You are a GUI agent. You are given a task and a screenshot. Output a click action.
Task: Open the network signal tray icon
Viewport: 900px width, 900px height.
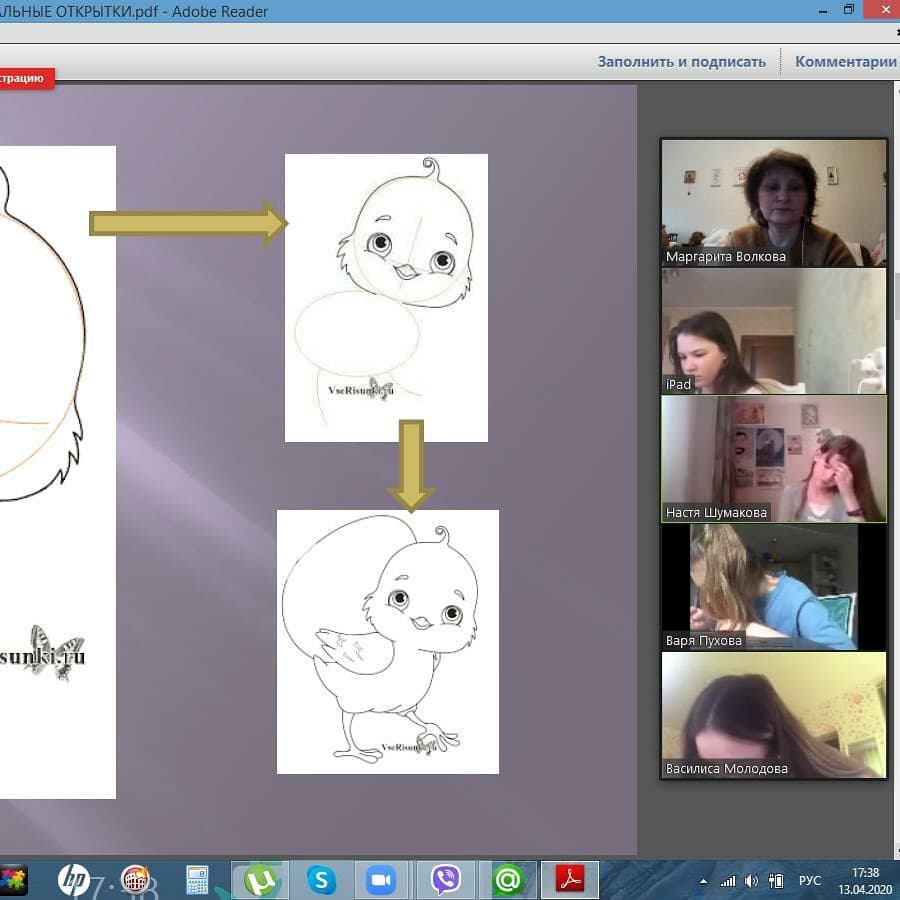728,881
